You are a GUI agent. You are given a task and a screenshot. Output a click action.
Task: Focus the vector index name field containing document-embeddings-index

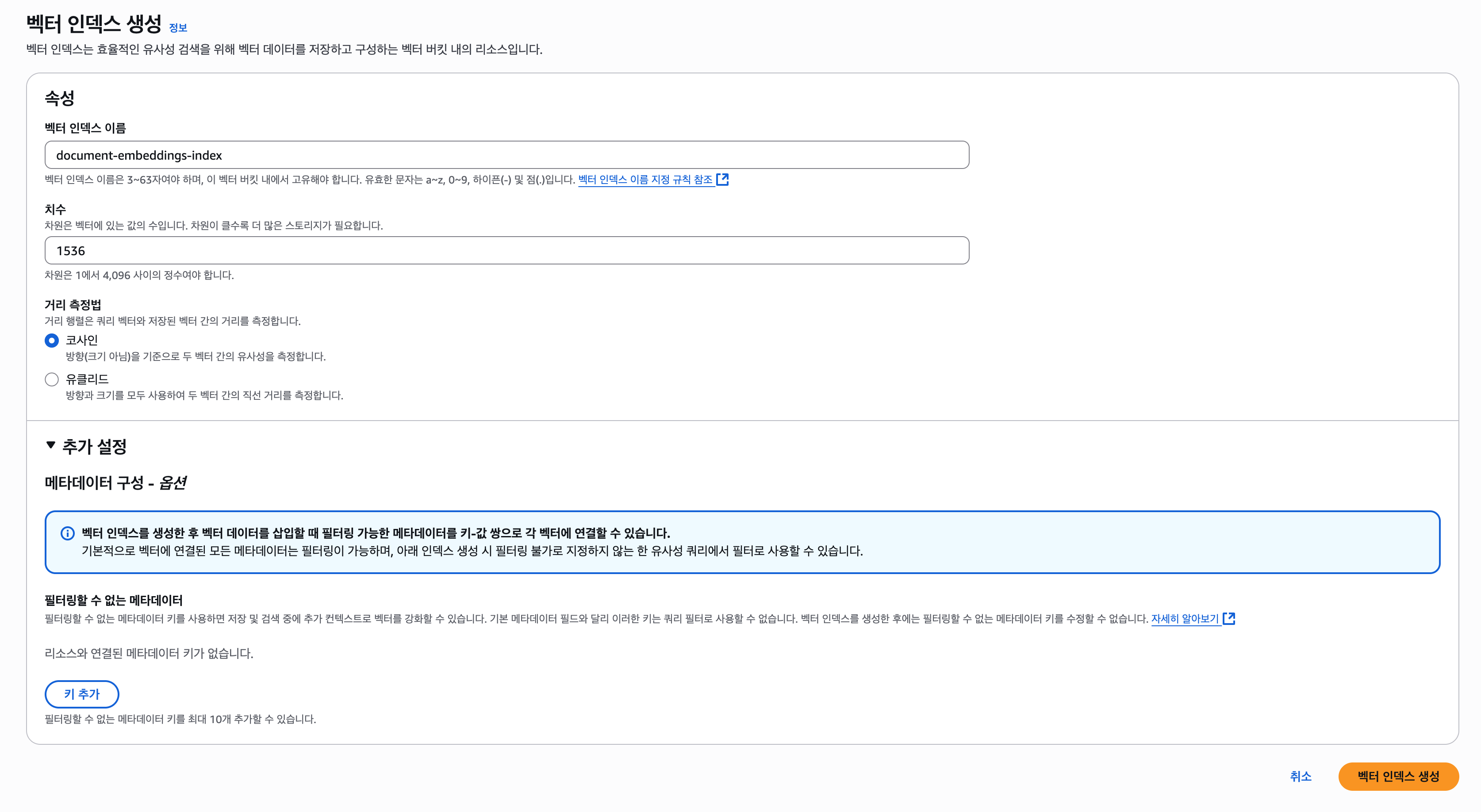506,155
